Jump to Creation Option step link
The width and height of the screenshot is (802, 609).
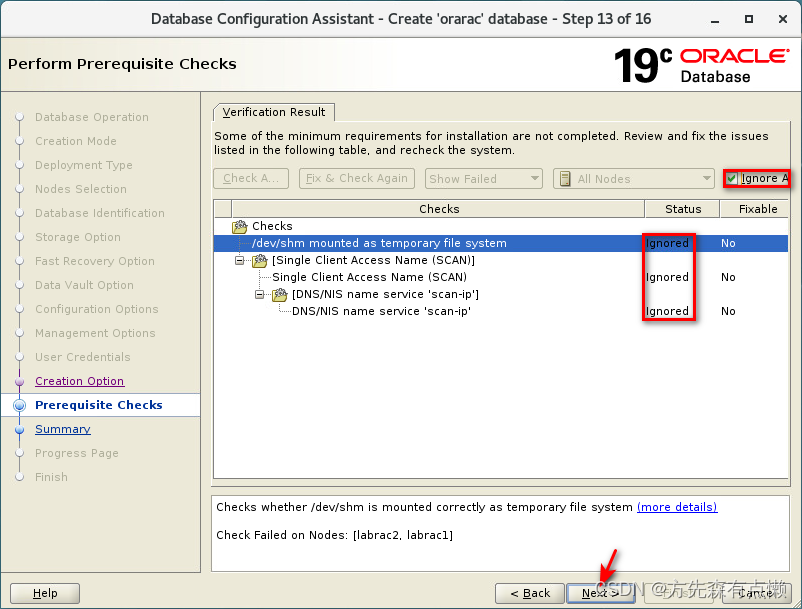click(x=80, y=381)
